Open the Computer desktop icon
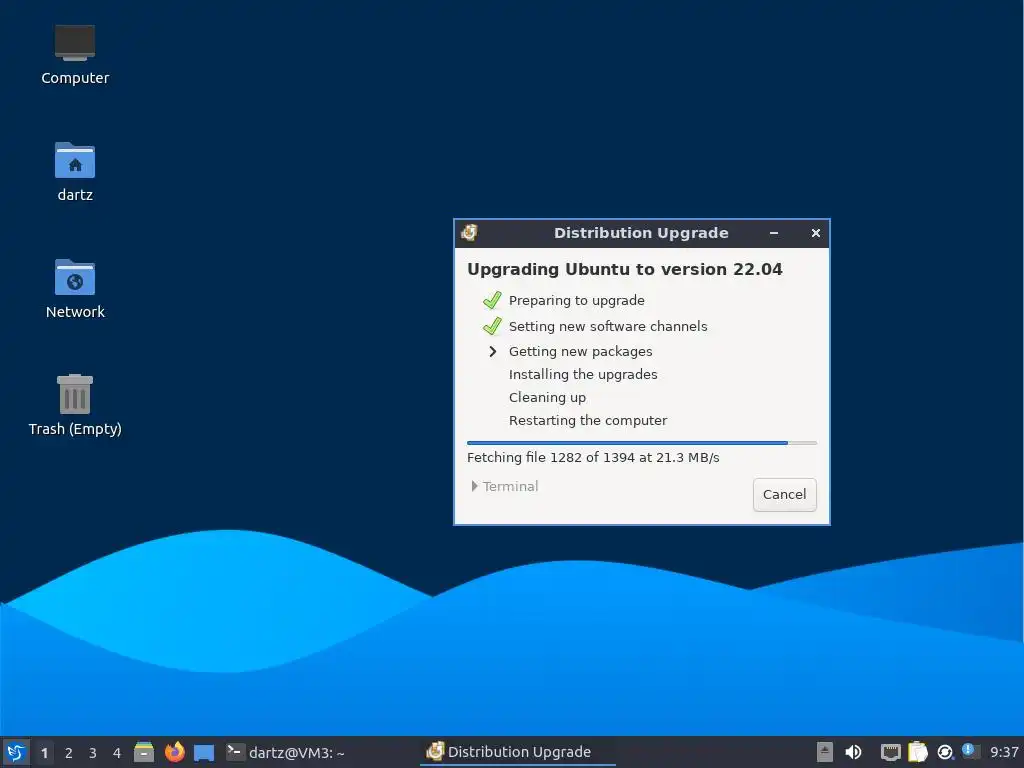The height and width of the screenshot is (768, 1024). [x=74, y=56]
